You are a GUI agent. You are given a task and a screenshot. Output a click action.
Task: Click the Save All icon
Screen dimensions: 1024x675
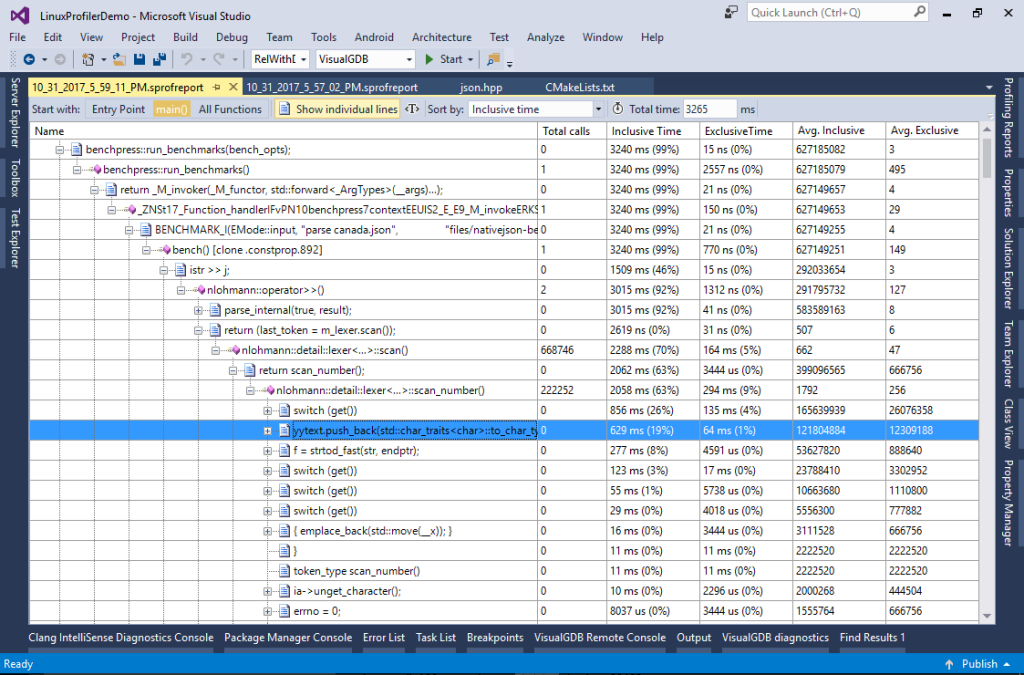[158, 59]
